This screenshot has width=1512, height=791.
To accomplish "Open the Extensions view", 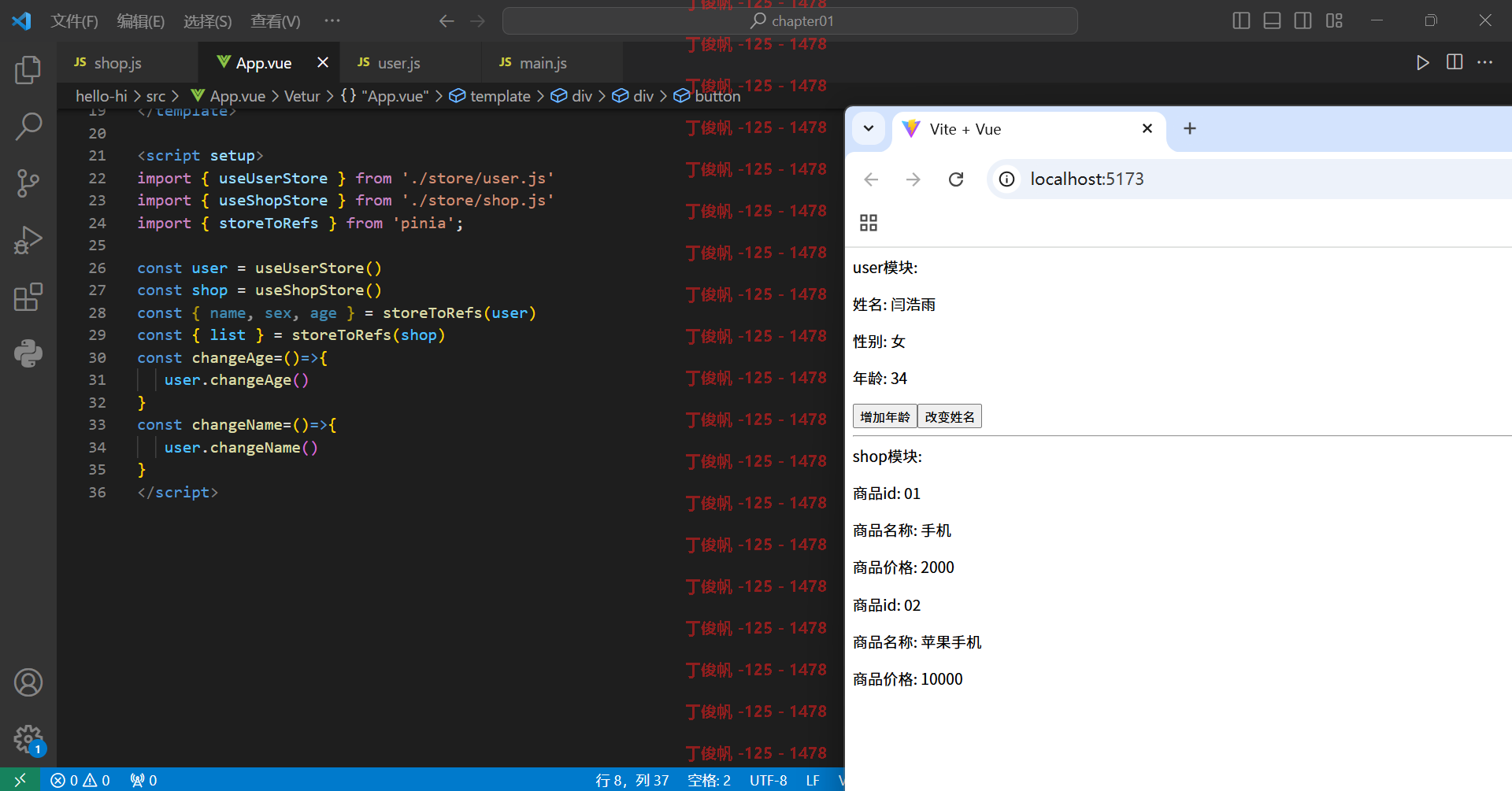I will pyautogui.click(x=28, y=297).
